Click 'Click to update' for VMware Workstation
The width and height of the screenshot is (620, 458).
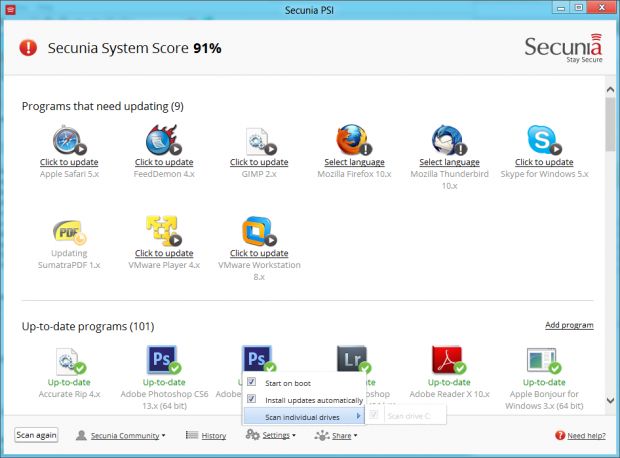pyautogui.click(x=259, y=253)
